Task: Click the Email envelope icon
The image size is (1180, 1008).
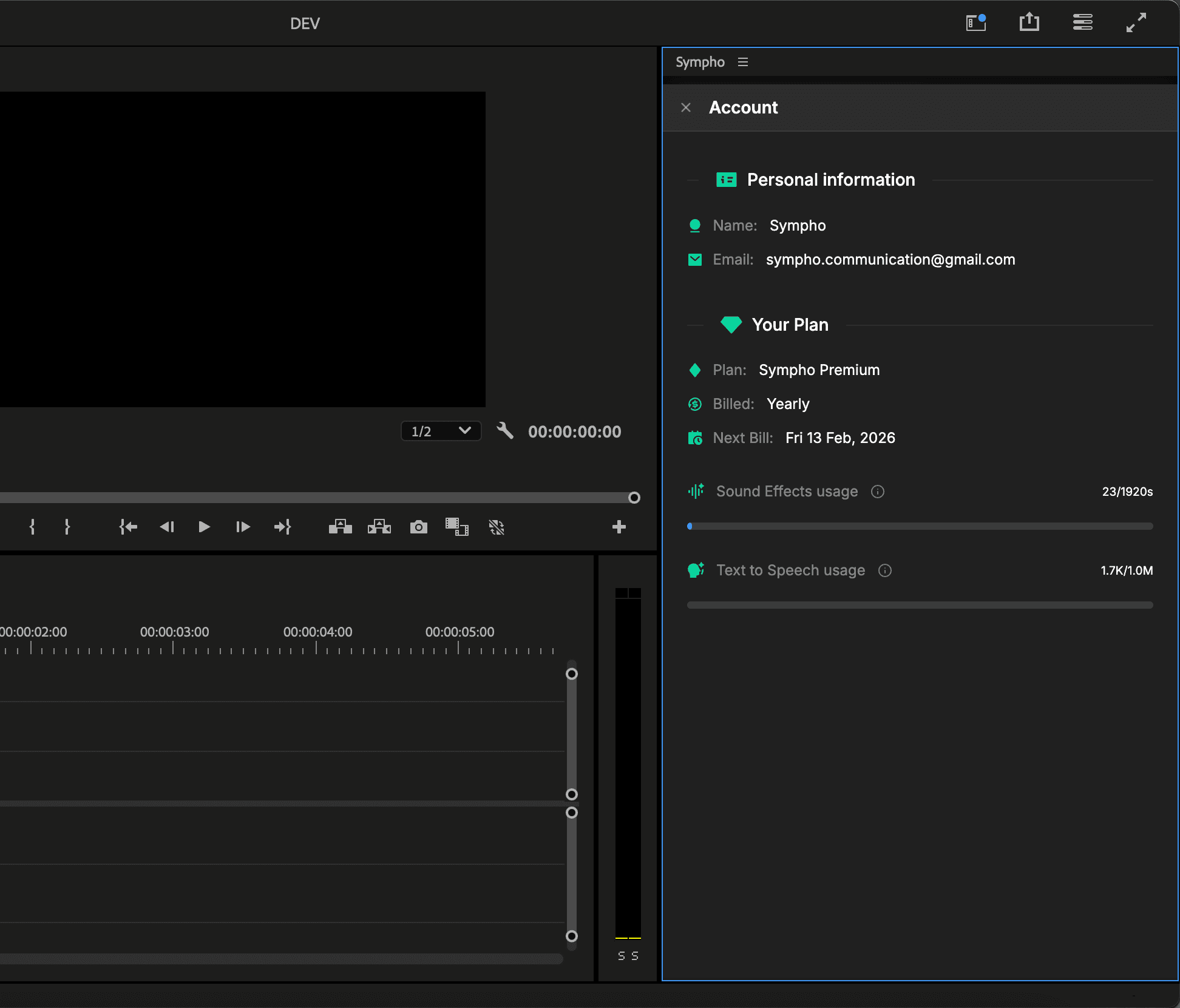Action: point(695,260)
